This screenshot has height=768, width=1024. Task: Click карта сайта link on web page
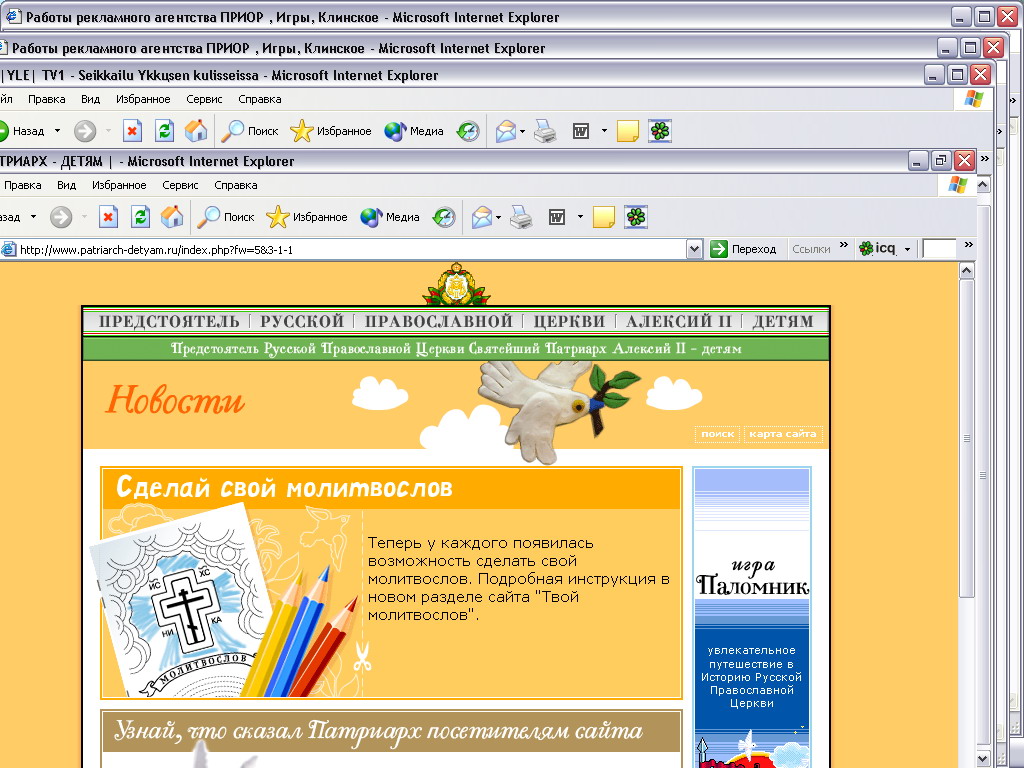click(x=782, y=434)
